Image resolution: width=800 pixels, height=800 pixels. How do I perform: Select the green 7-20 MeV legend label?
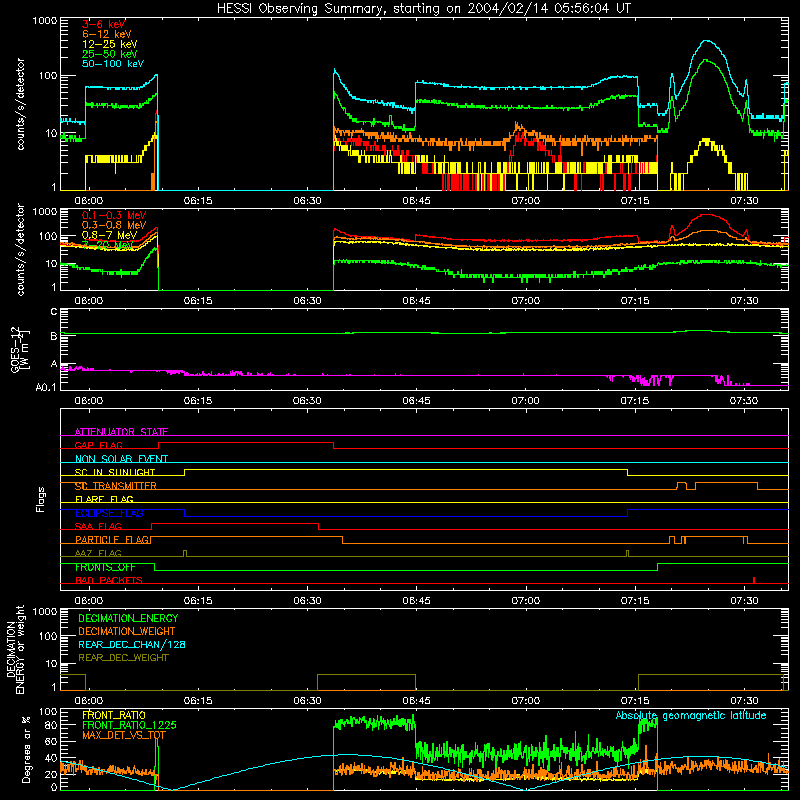pos(107,245)
